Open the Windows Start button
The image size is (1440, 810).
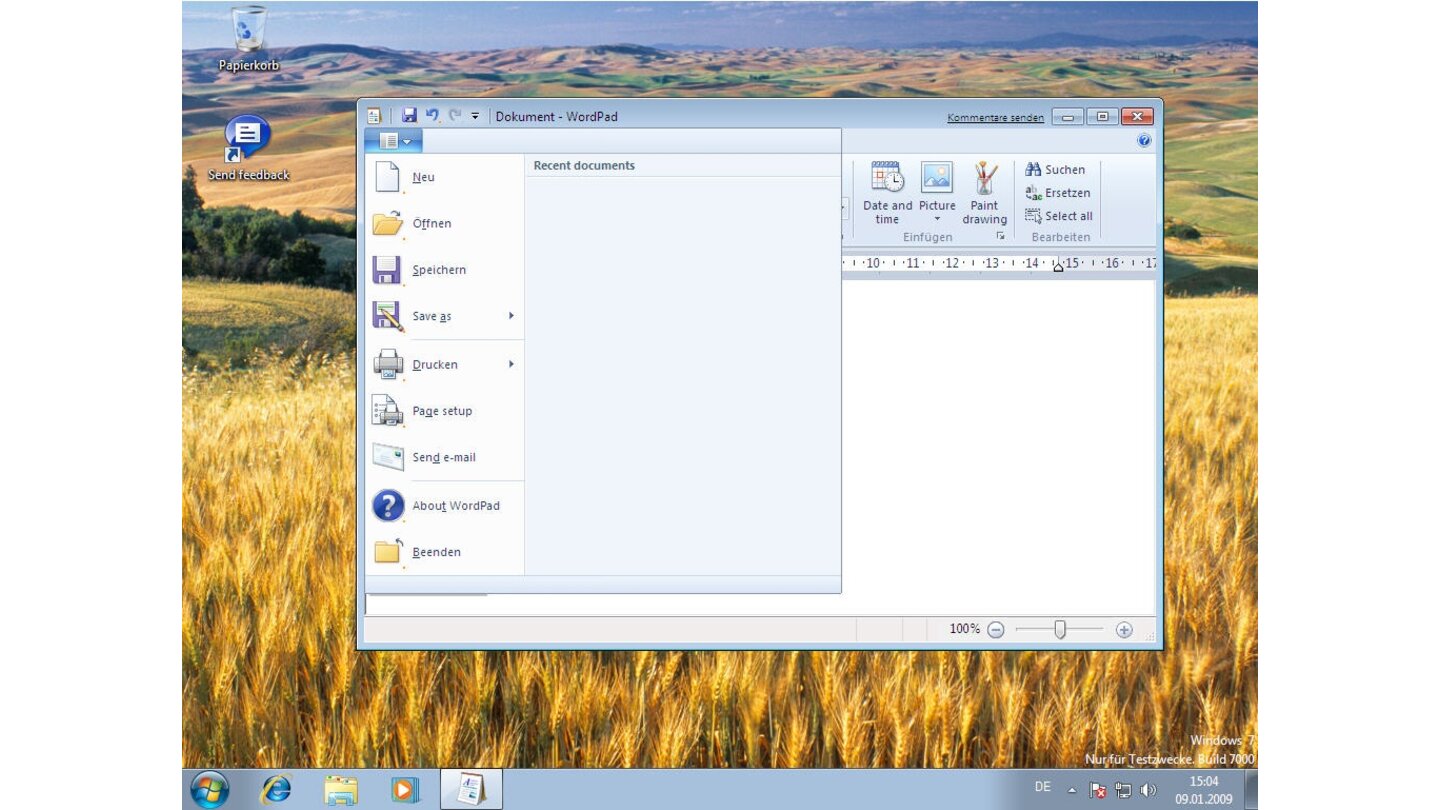tap(209, 790)
